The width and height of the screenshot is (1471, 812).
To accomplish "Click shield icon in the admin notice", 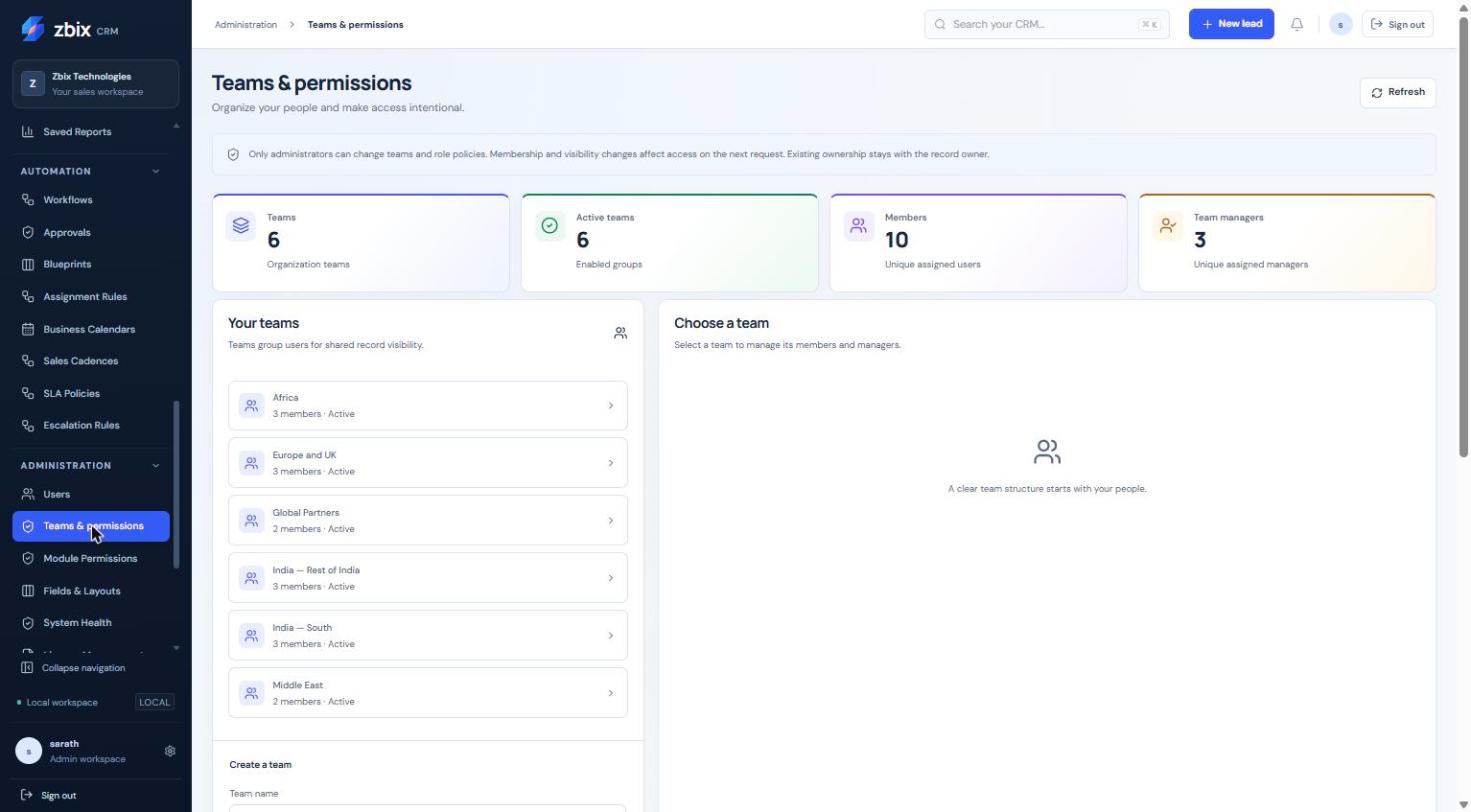I will [233, 155].
